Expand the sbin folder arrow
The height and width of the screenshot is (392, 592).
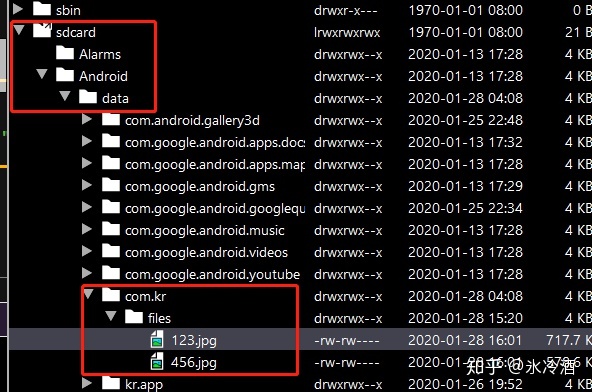pyautogui.click(x=18, y=8)
